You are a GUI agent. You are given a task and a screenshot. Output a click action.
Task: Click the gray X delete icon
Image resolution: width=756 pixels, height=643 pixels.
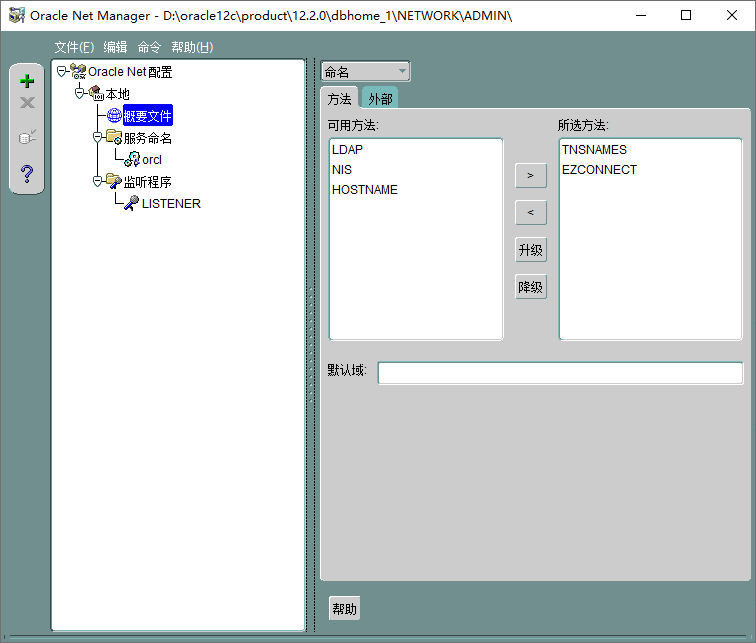pos(27,103)
